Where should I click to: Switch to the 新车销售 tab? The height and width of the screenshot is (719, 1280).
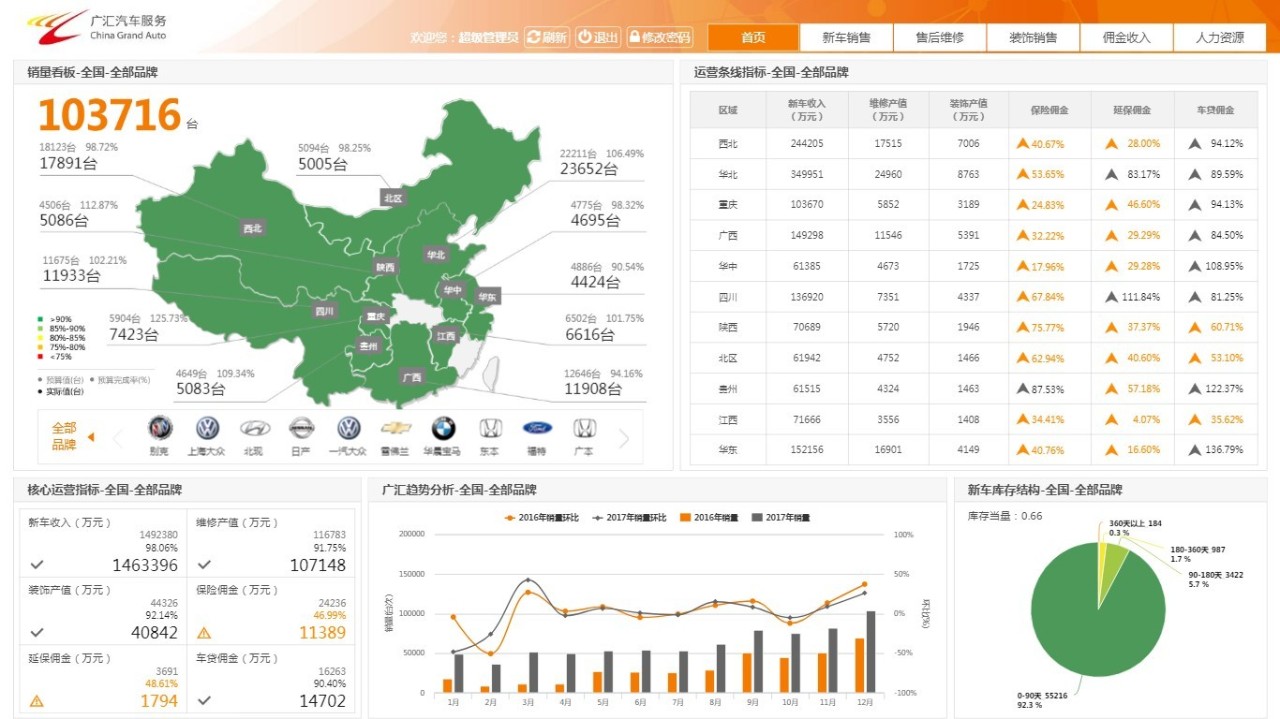846,38
